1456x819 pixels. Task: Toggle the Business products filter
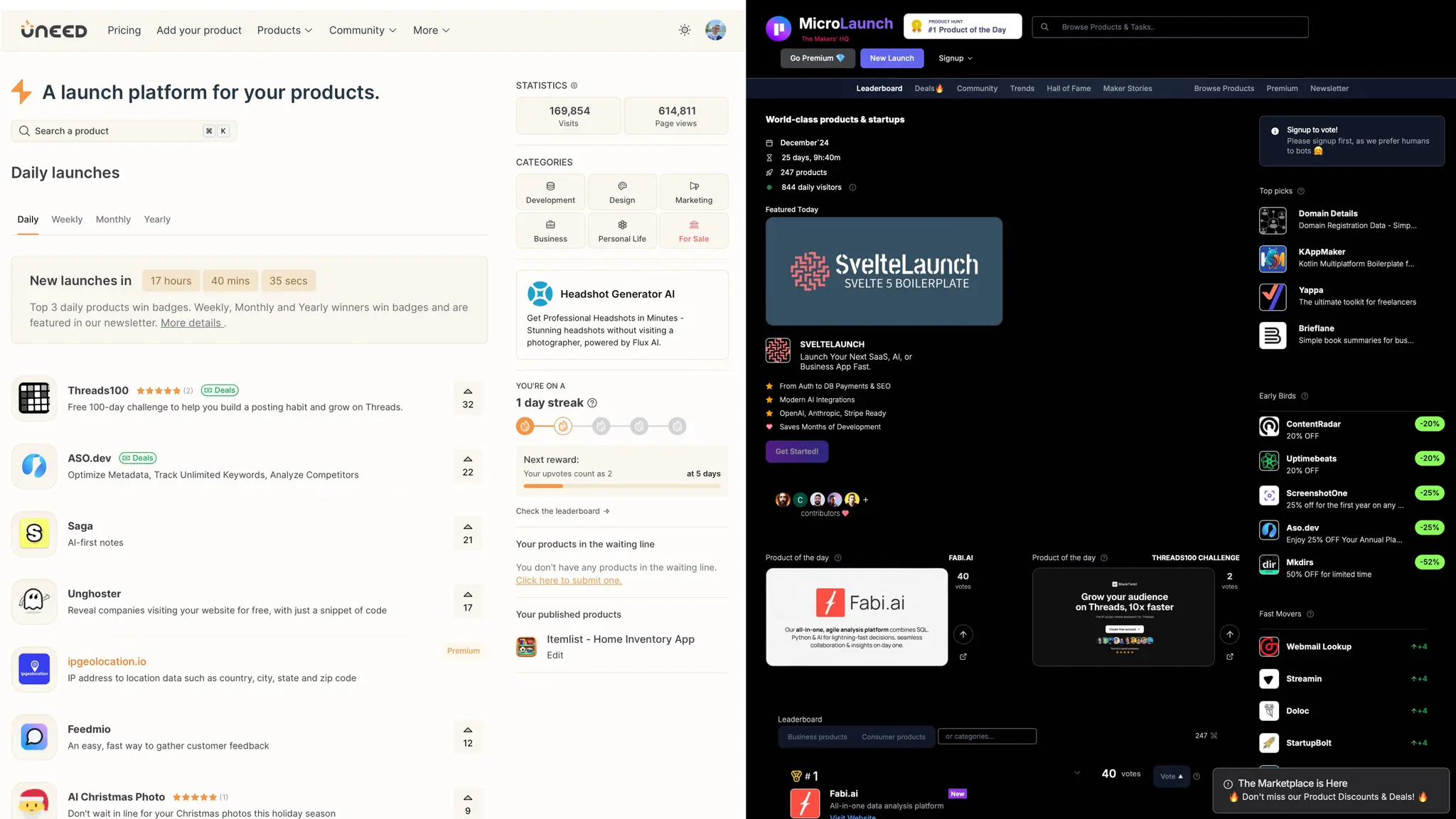pos(817,737)
